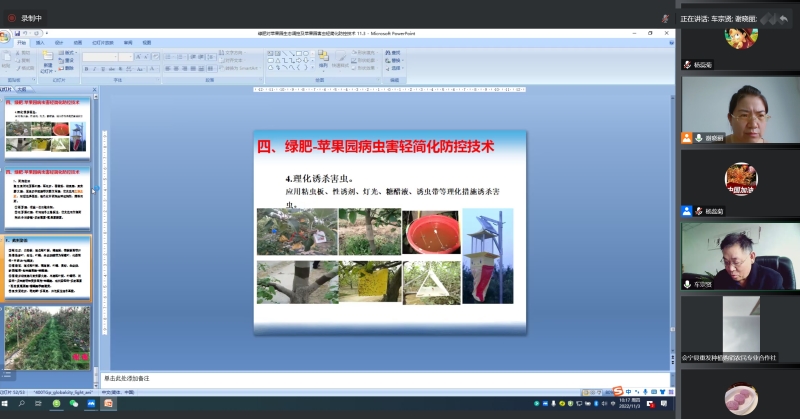Open WeChat from the Windows taskbar

tap(74, 404)
